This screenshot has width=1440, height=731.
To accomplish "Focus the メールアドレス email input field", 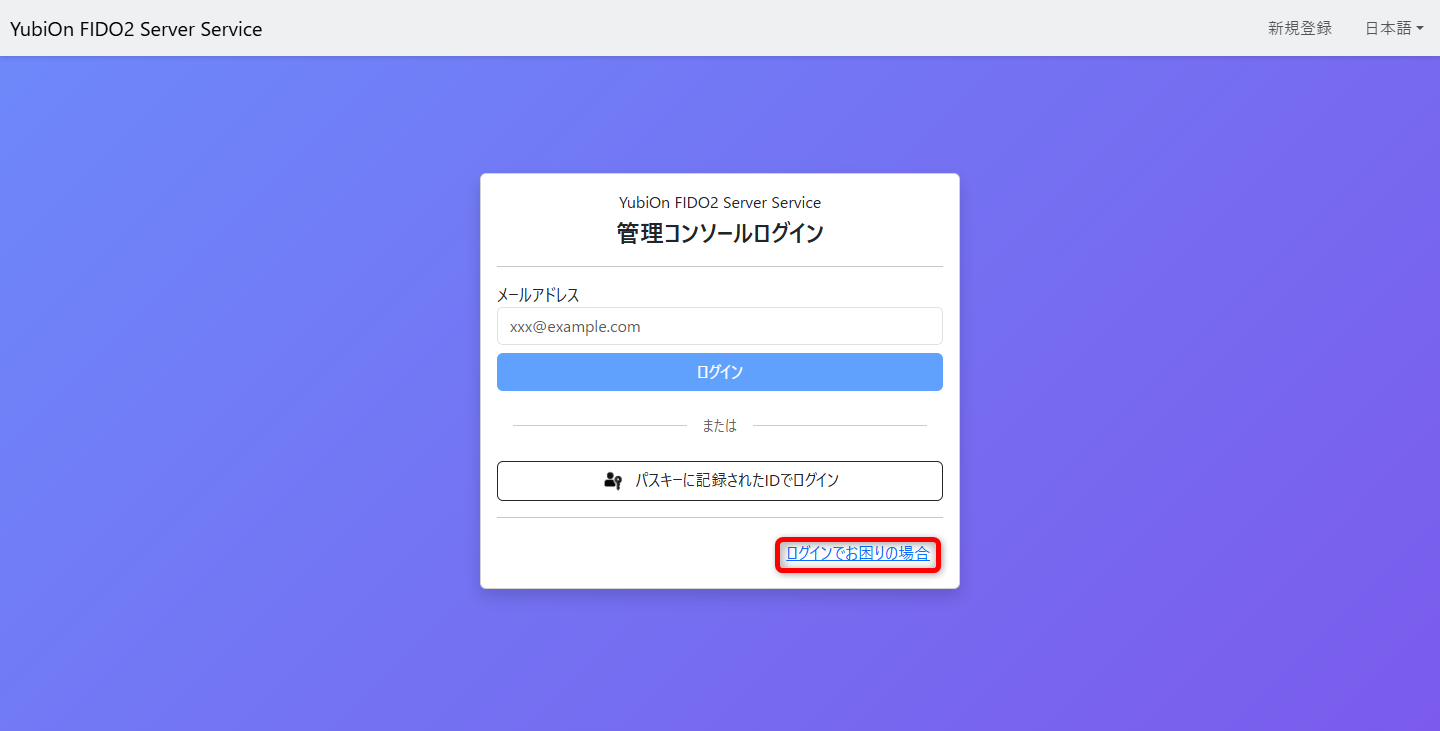I will pos(720,326).
